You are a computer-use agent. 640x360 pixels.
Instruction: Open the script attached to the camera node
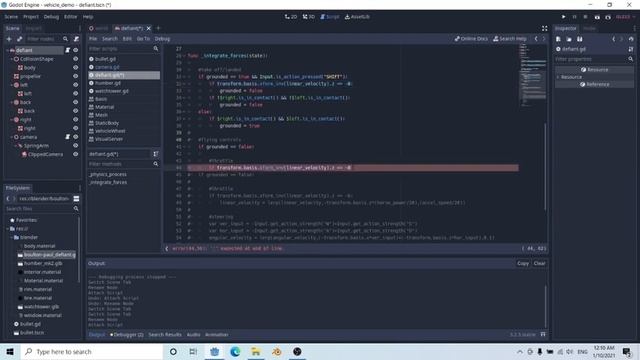pos(67,137)
